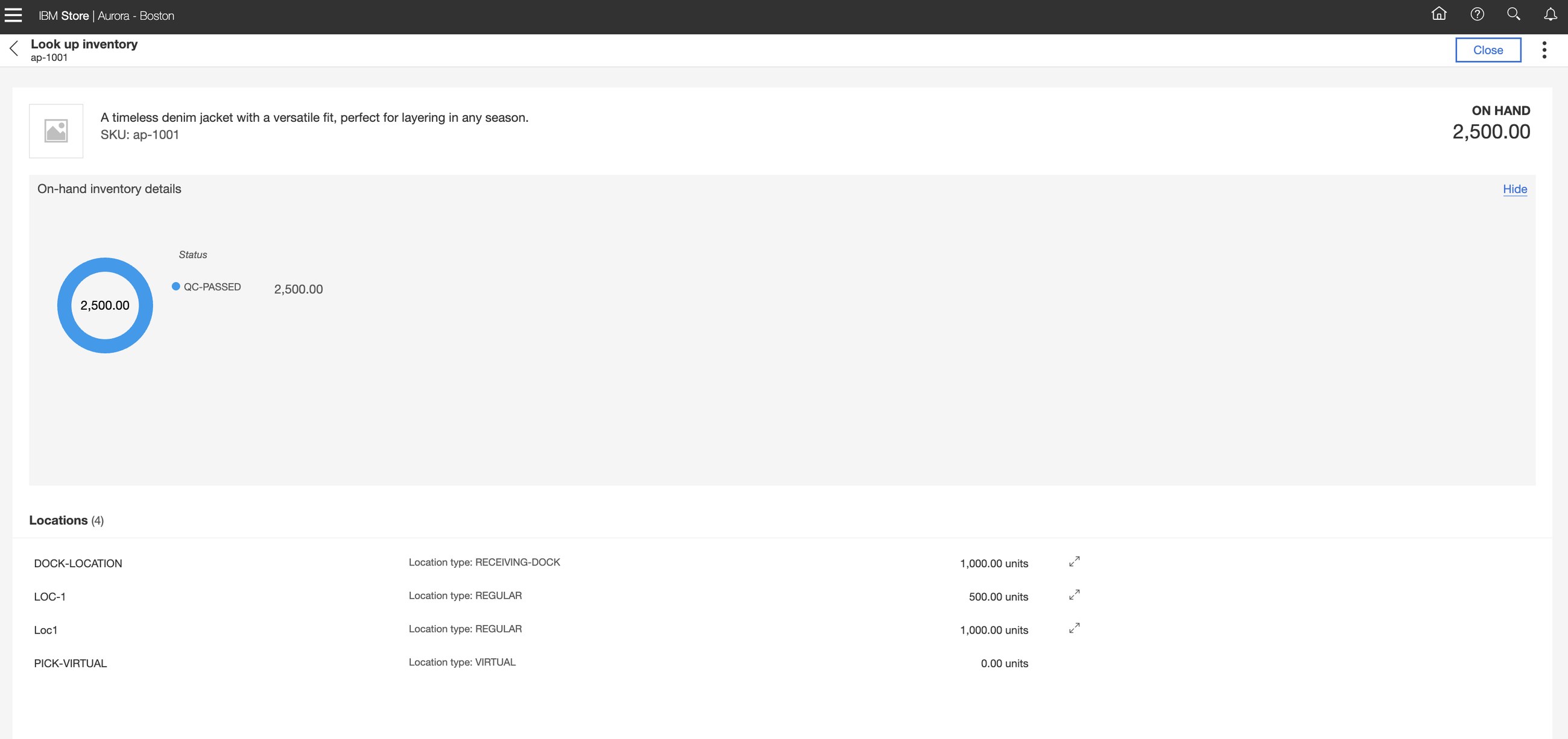
Task: Expand Loc1 details arrow icon
Action: 1074,628
